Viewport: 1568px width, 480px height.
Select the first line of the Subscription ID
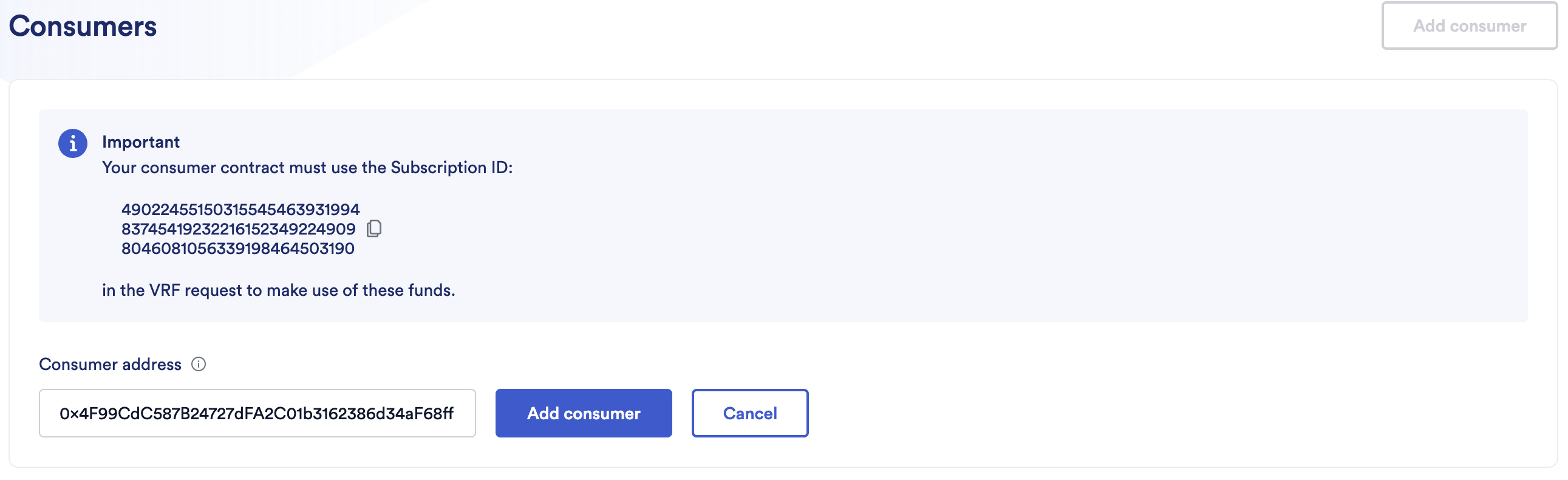tap(240, 210)
